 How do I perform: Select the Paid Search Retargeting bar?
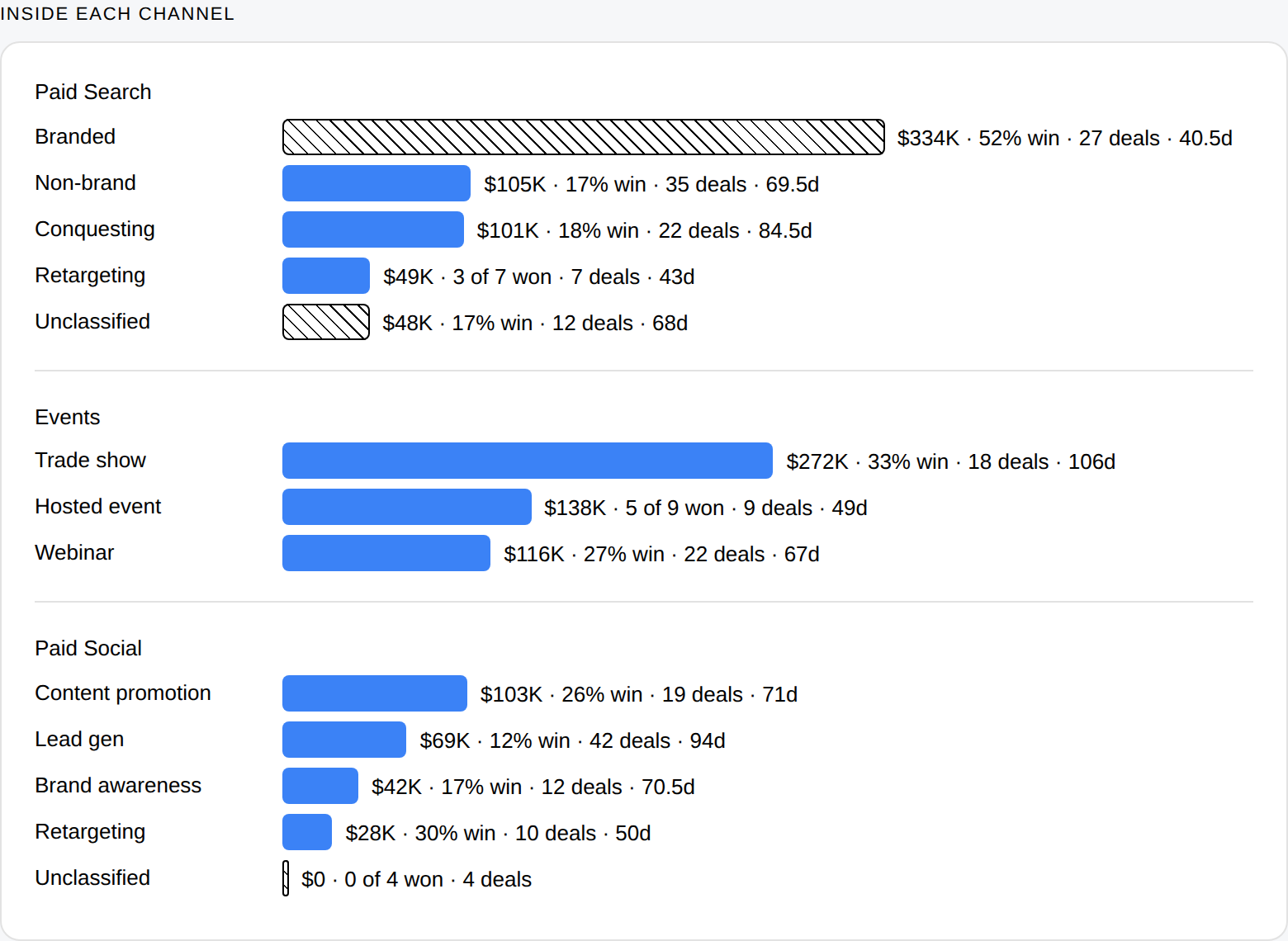(326, 276)
